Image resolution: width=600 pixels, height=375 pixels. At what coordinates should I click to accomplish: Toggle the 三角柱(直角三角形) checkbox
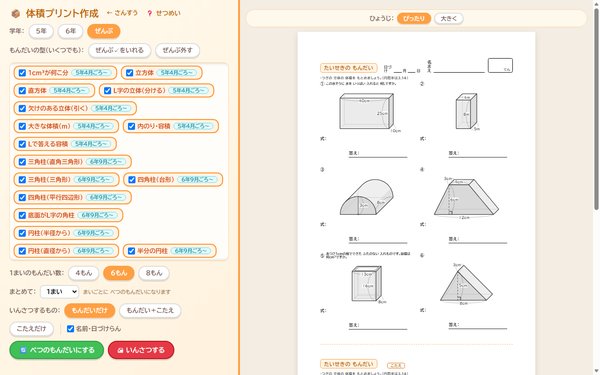click(x=22, y=162)
